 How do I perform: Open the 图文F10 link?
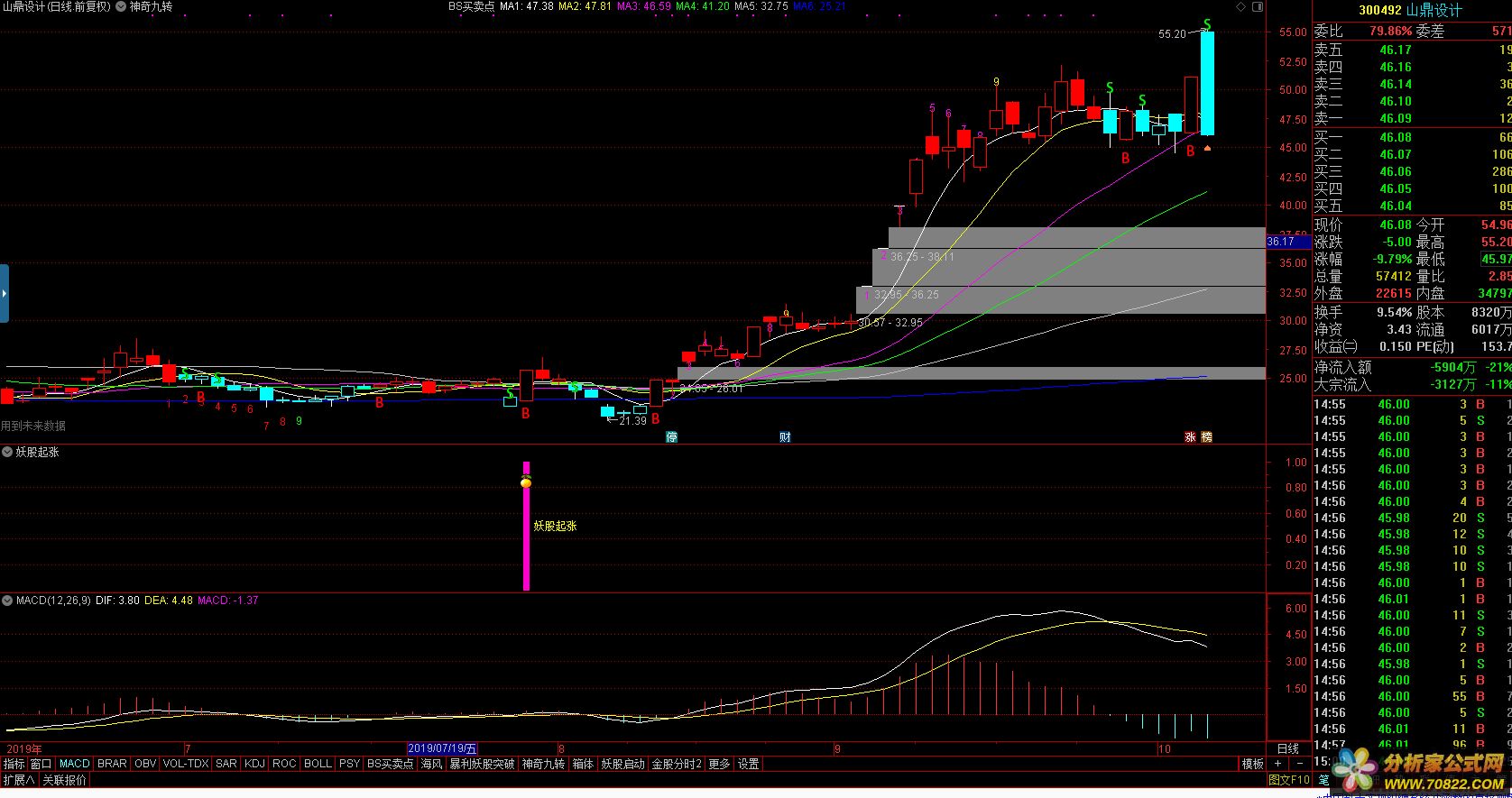[1289, 780]
